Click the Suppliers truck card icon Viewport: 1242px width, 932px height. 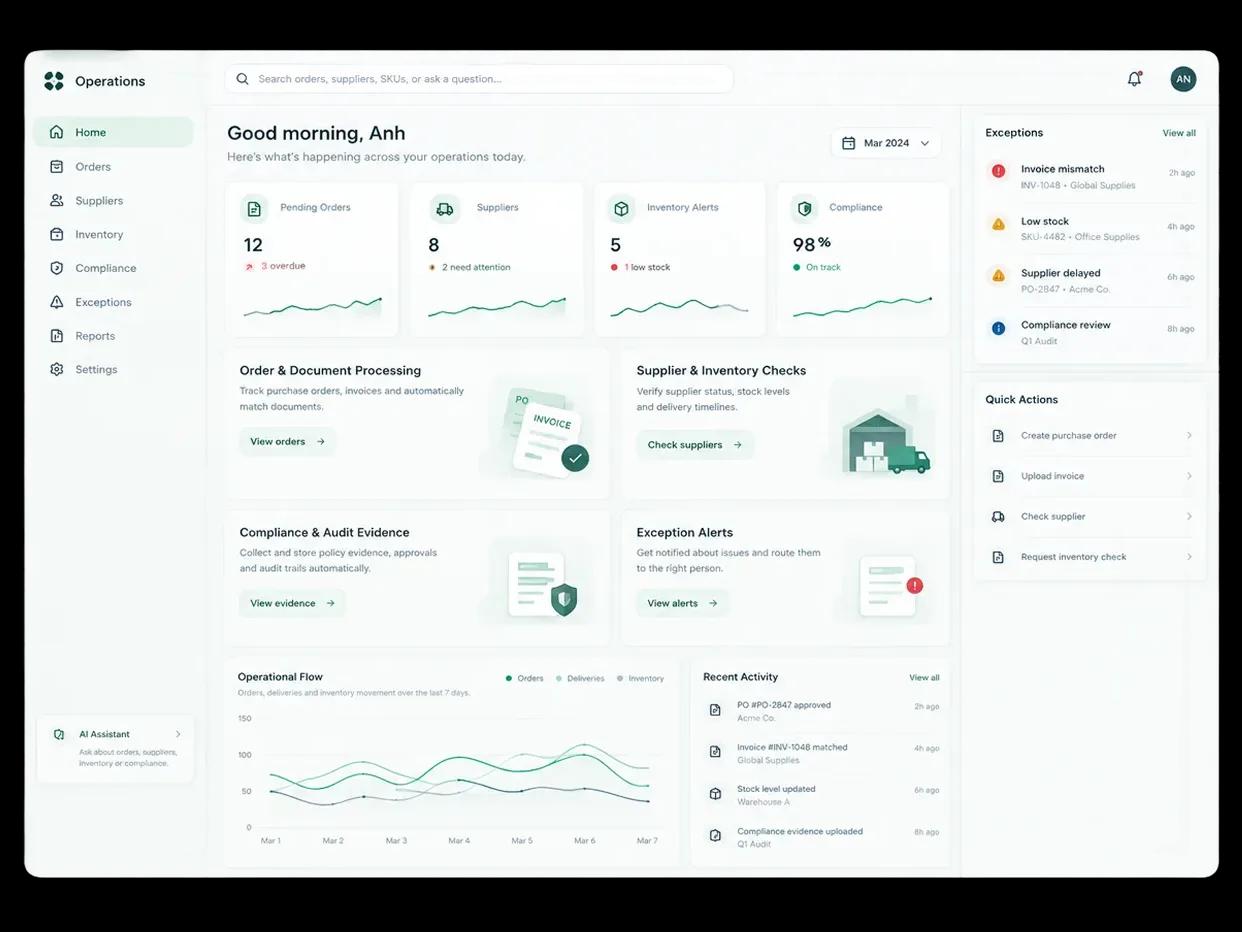point(444,208)
